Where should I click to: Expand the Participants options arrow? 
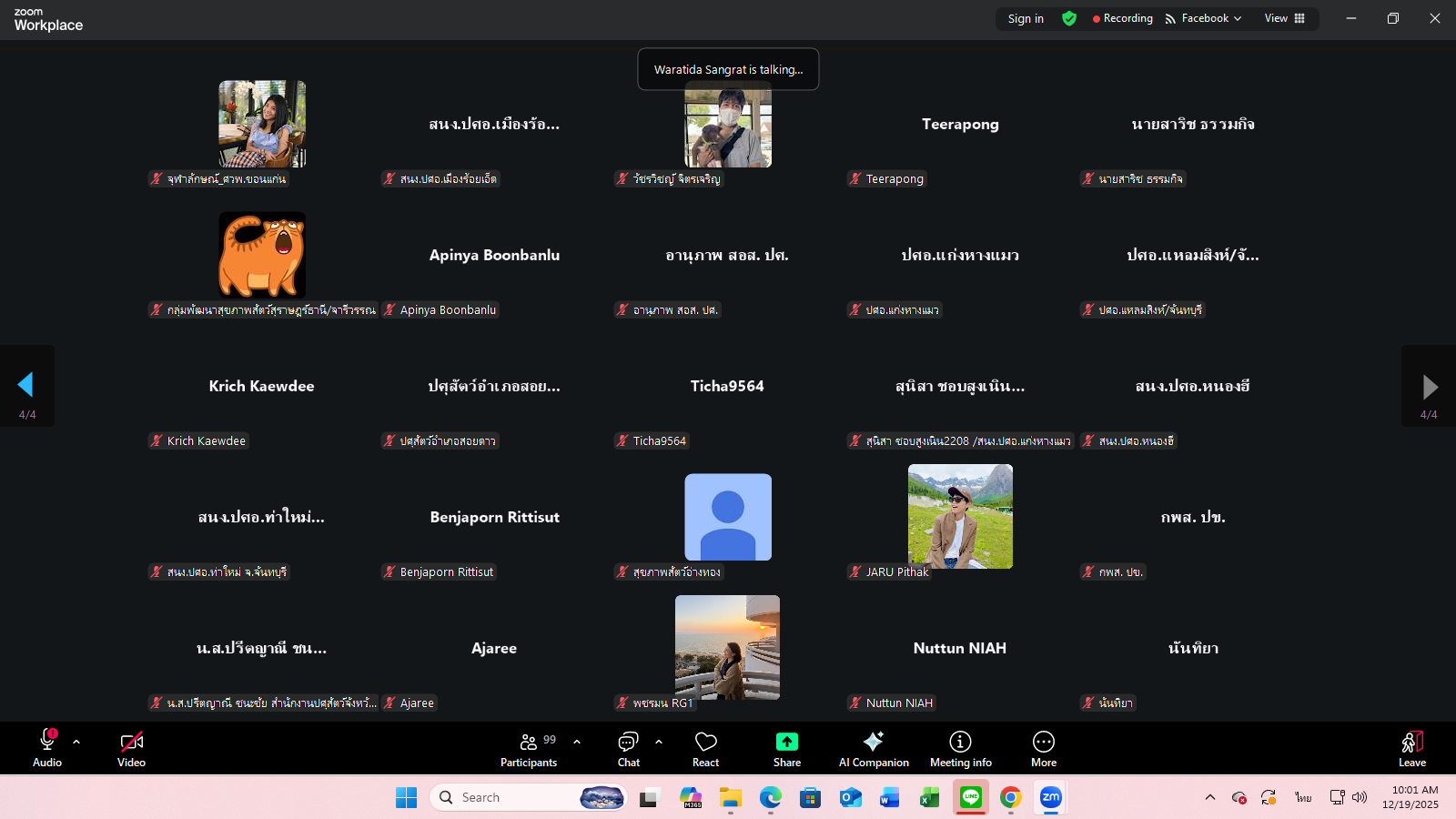[x=577, y=742]
